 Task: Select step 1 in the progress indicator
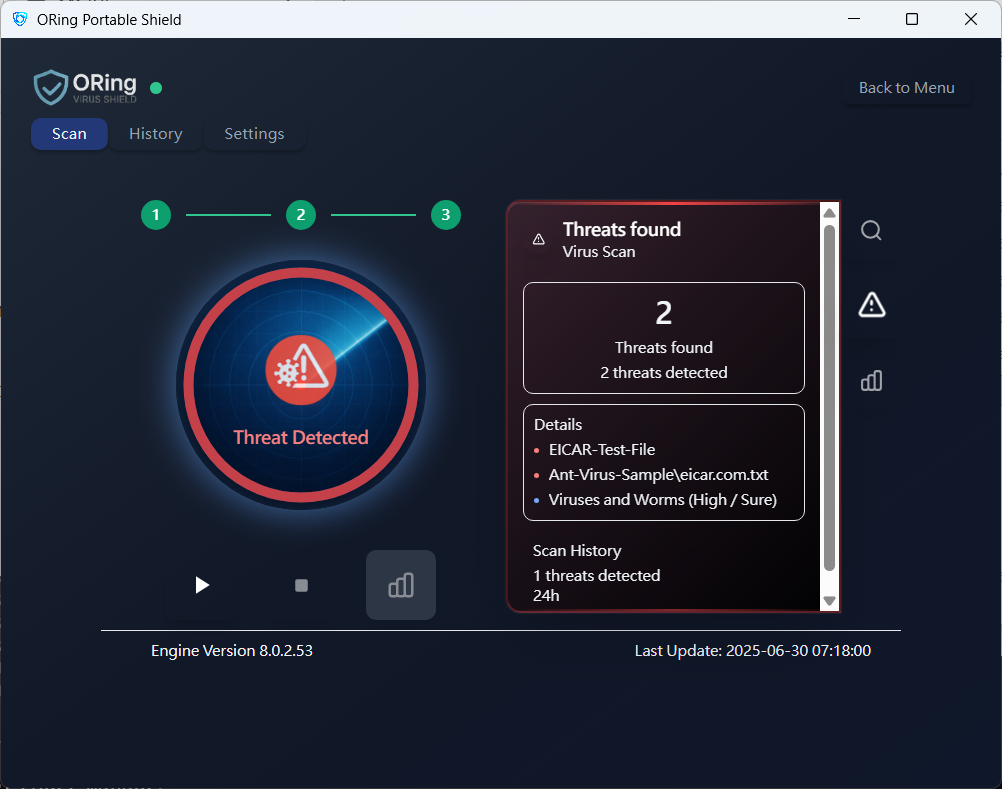pos(156,214)
